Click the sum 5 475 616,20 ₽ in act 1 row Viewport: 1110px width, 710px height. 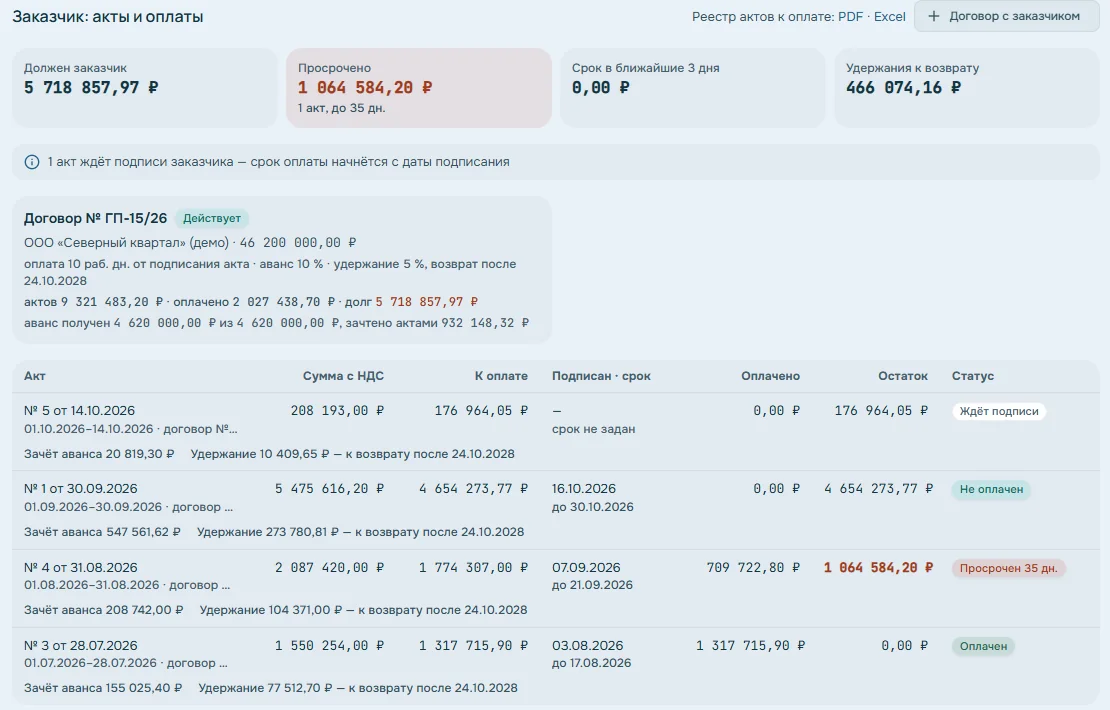[x=330, y=488]
